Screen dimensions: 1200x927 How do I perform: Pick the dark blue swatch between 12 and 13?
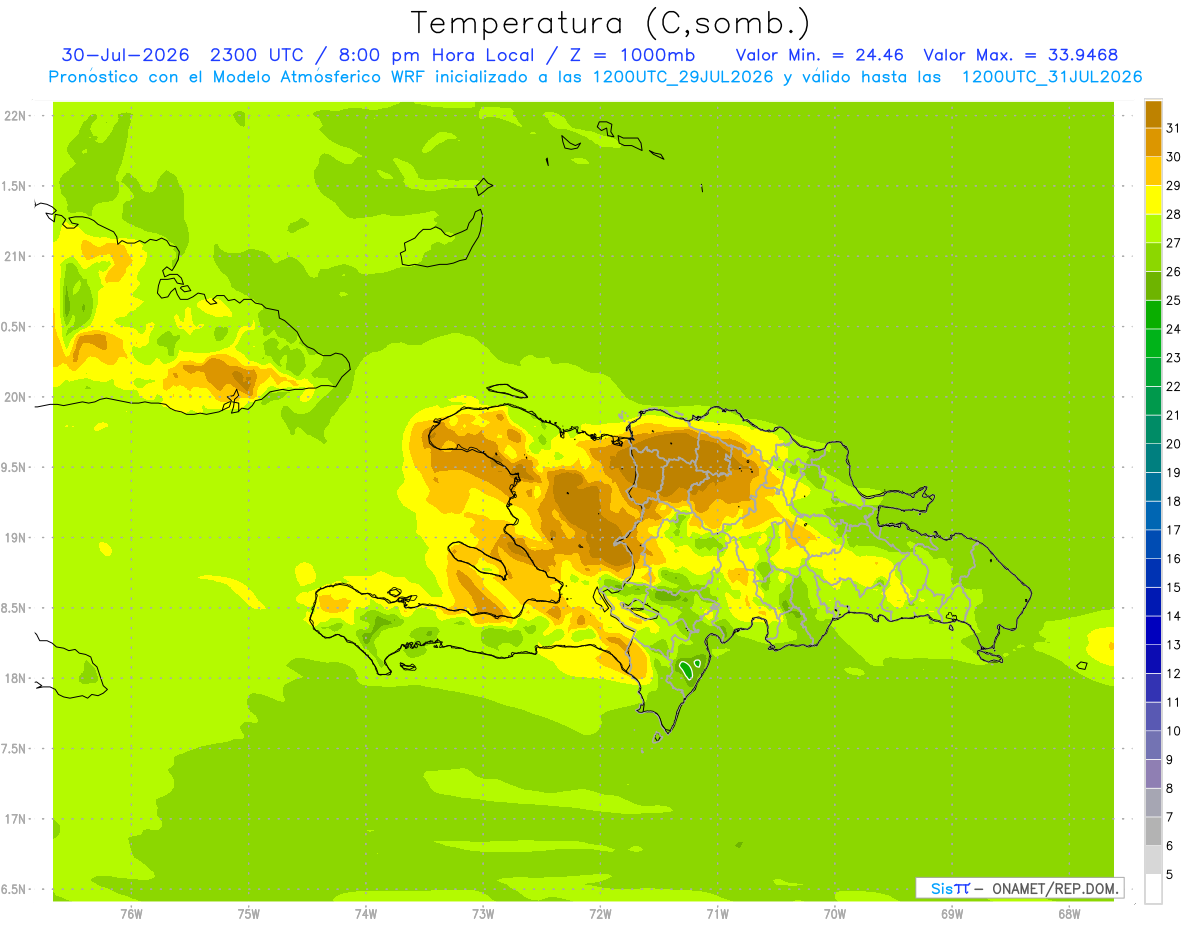1153,659
